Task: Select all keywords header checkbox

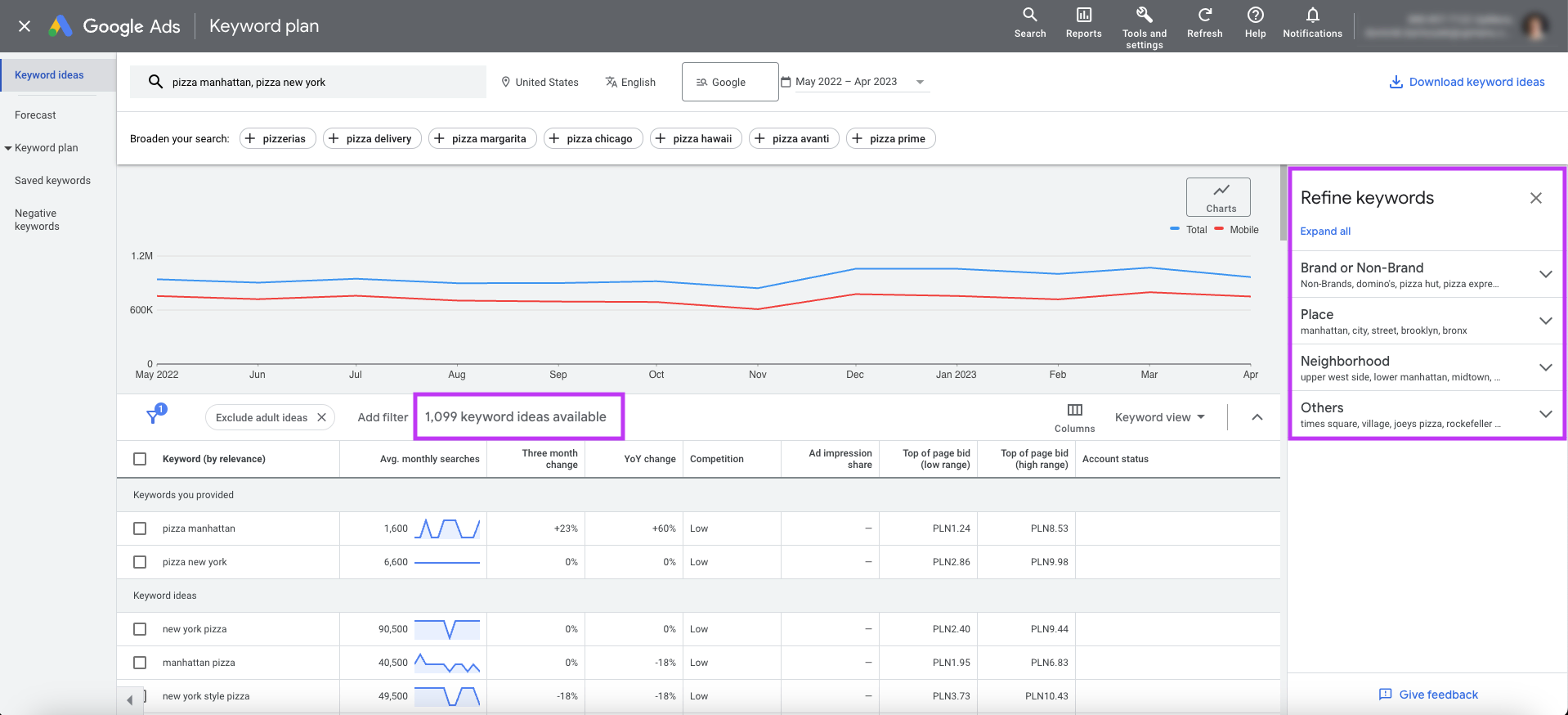Action: tap(140, 459)
